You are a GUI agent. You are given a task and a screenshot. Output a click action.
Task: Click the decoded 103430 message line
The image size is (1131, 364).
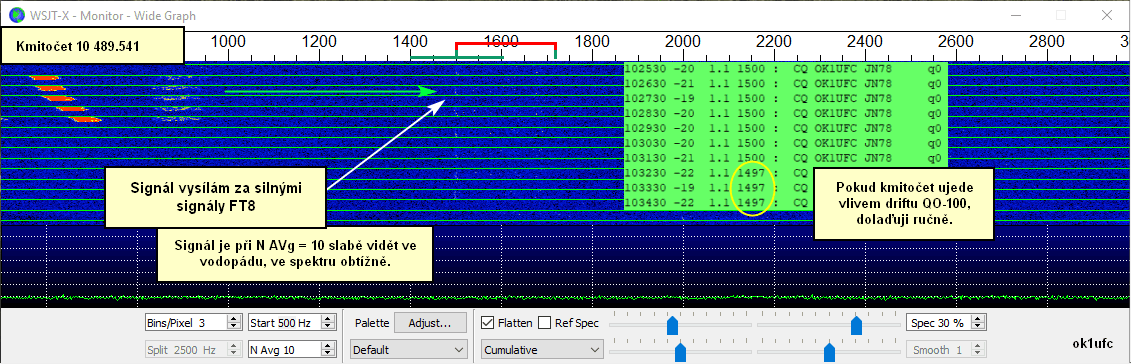[x=785, y=203]
